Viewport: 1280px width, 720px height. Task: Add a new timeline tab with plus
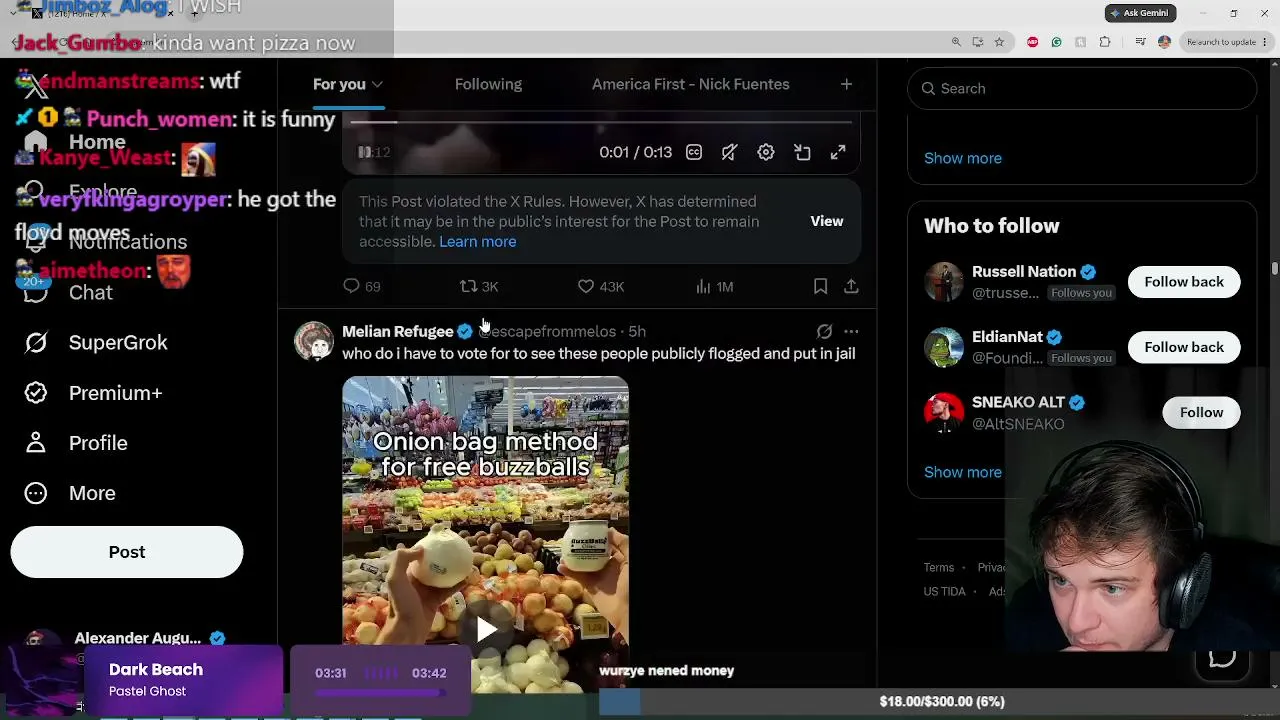click(x=846, y=84)
